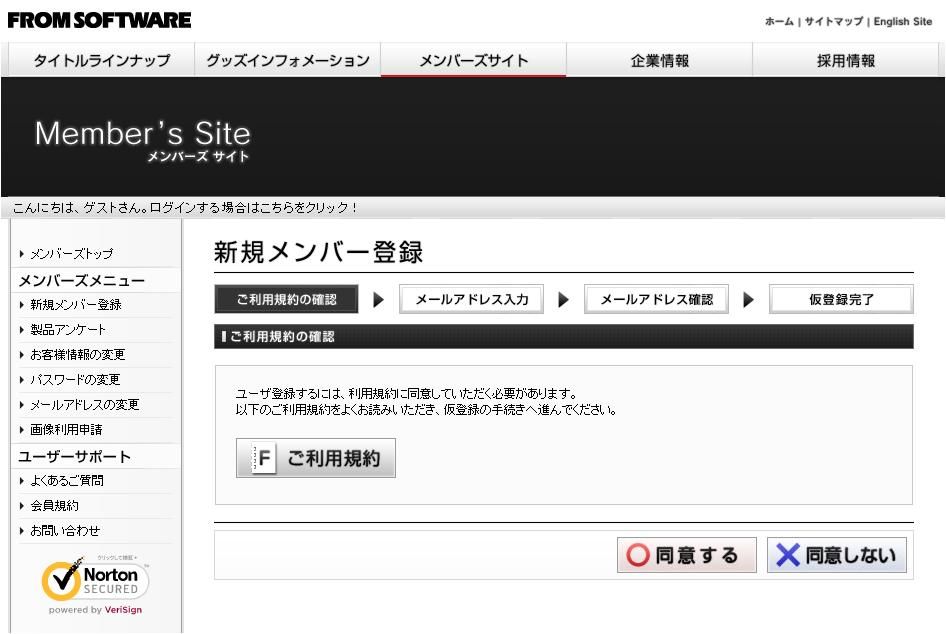Click the Norton Secured seal badge
946x634 pixels.
coord(95,584)
